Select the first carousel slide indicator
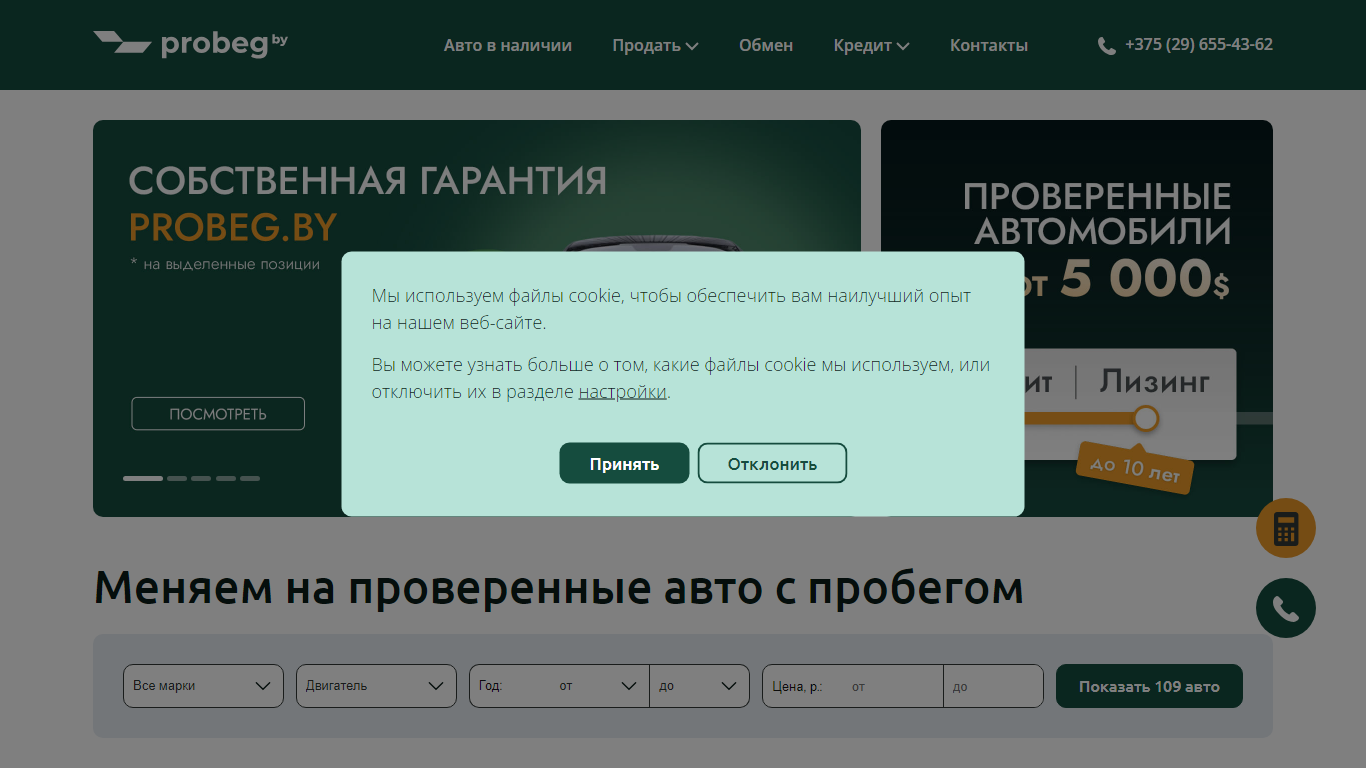This screenshot has height=768, width=1366. click(x=143, y=478)
